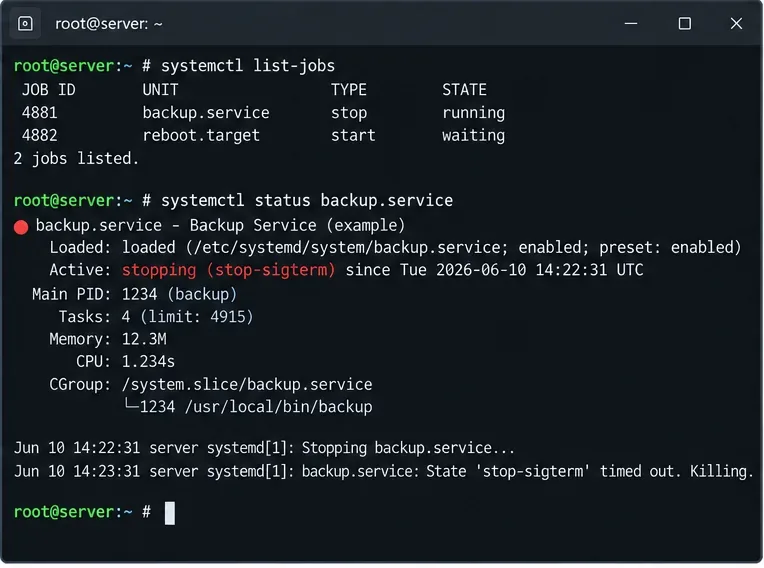Click job ID 4882
Viewport: 764px width, 568px height.
pyautogui.click(x=39, y=135)
